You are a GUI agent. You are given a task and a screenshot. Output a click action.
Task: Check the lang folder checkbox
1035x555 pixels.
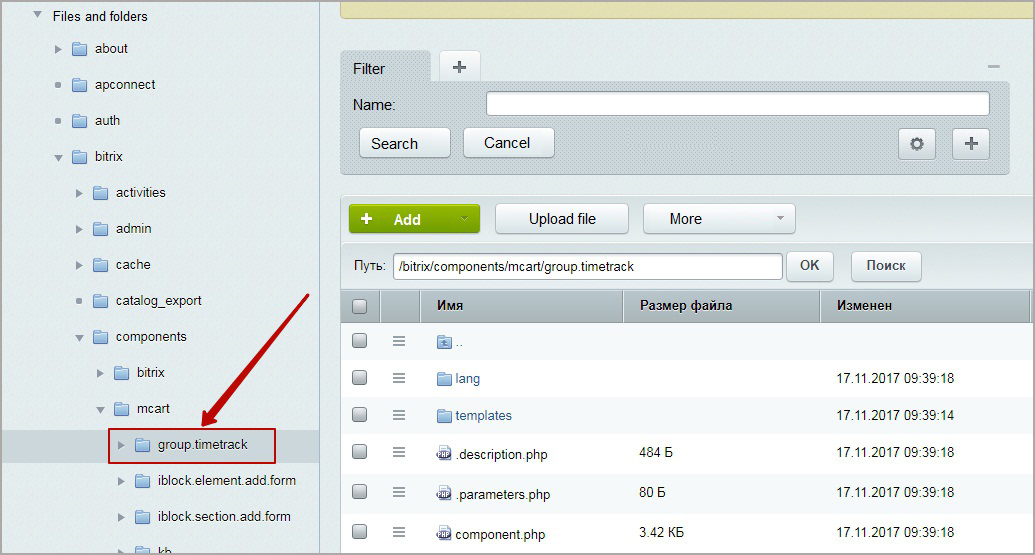click(x=360, y=377)
